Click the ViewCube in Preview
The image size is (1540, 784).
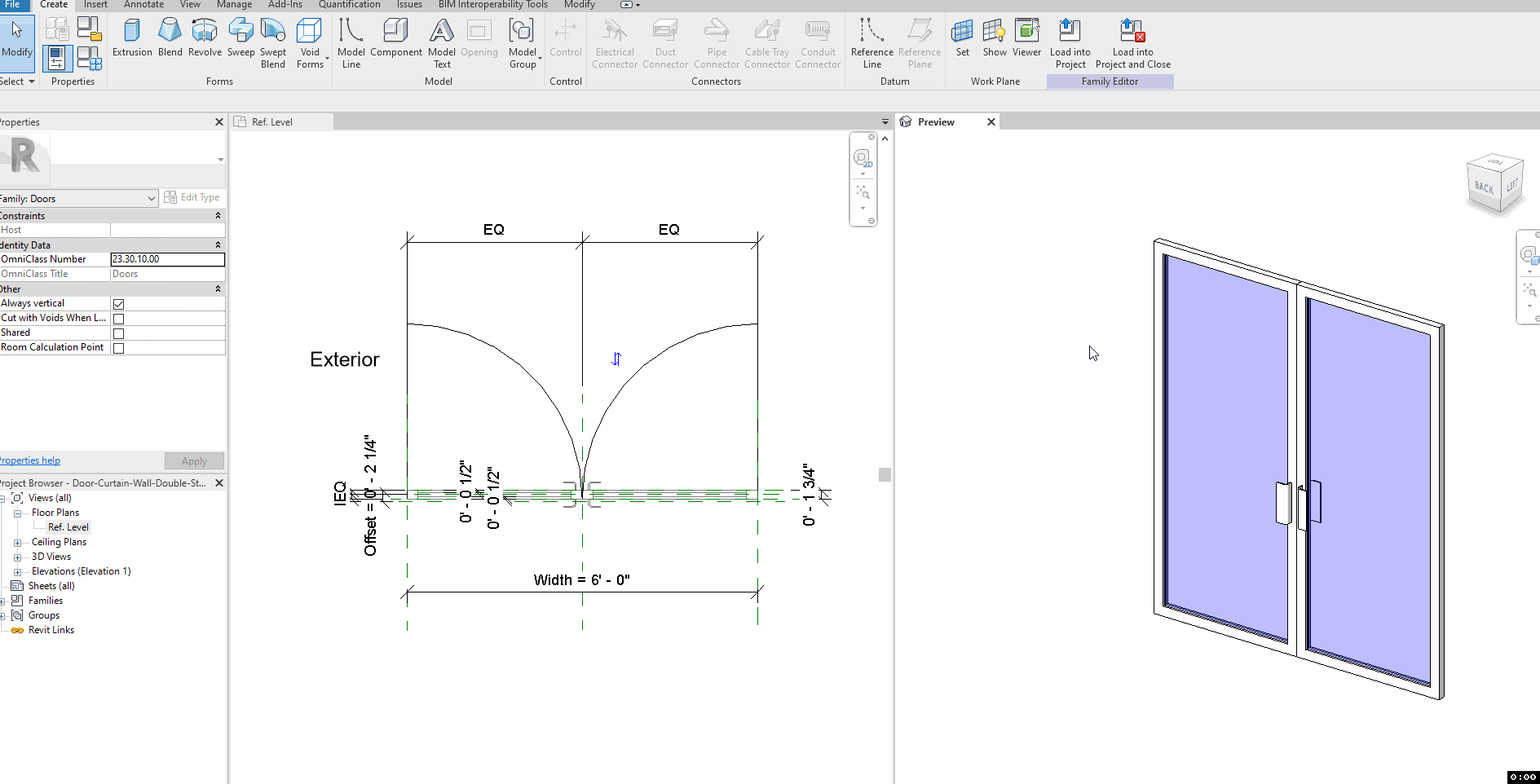tap(1495, 186)
